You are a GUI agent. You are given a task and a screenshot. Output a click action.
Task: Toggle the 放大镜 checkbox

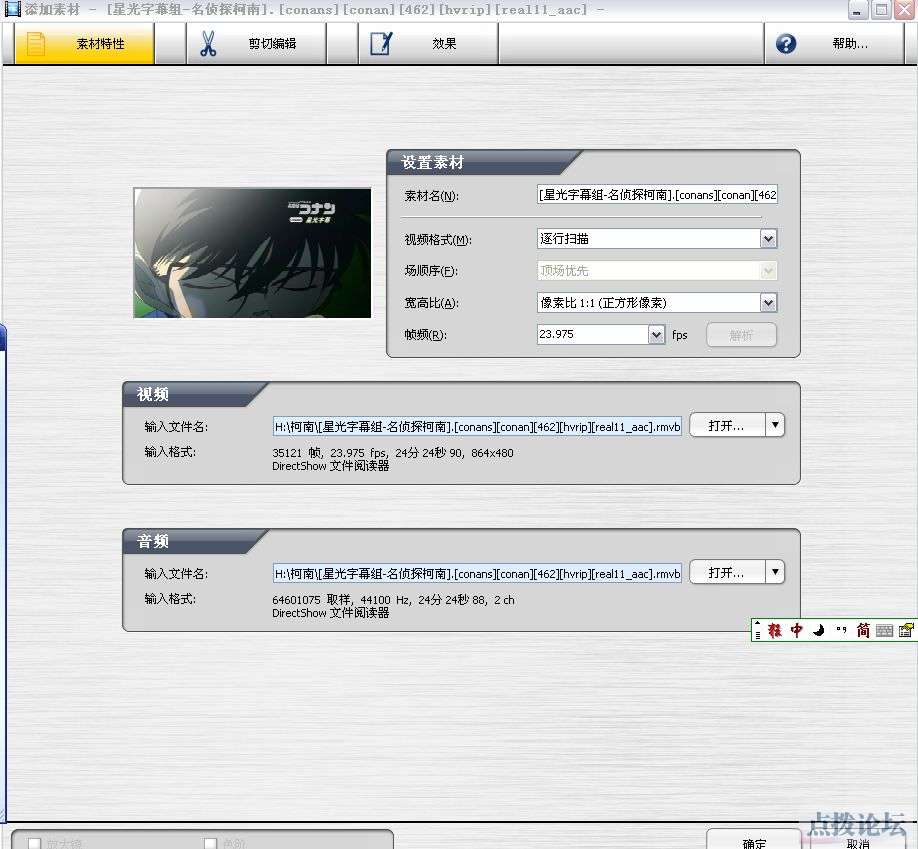tap(35, 843)
